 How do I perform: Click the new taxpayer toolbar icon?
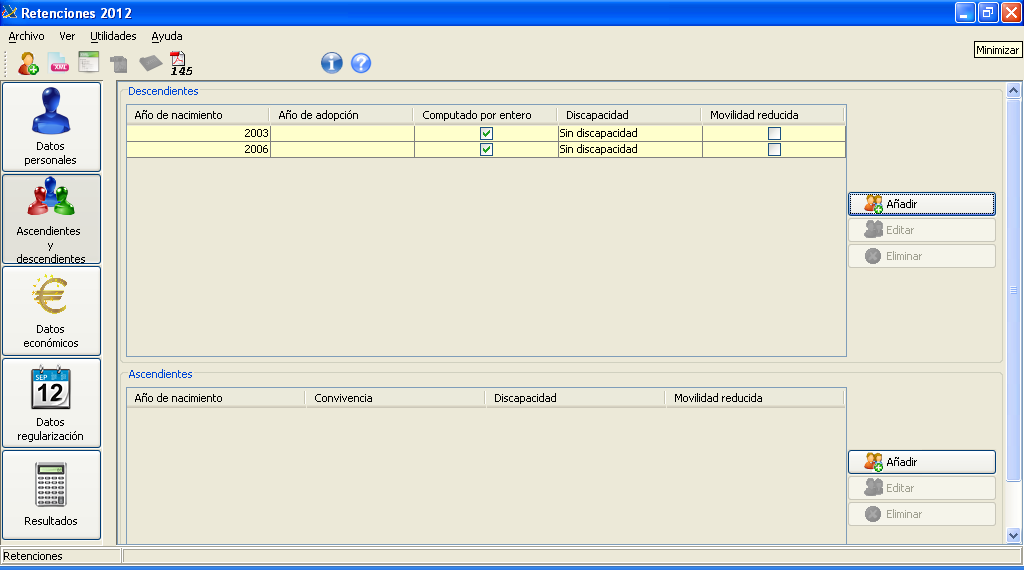(28, 64)
